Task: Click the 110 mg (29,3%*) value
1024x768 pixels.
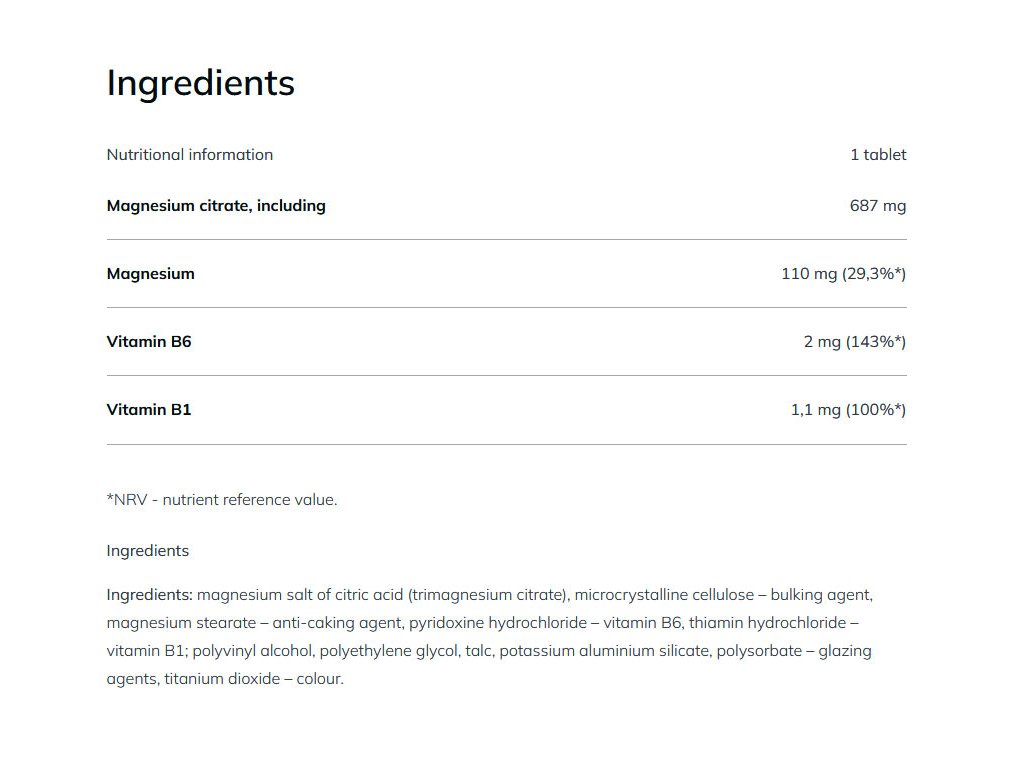Action: [844, 274]
